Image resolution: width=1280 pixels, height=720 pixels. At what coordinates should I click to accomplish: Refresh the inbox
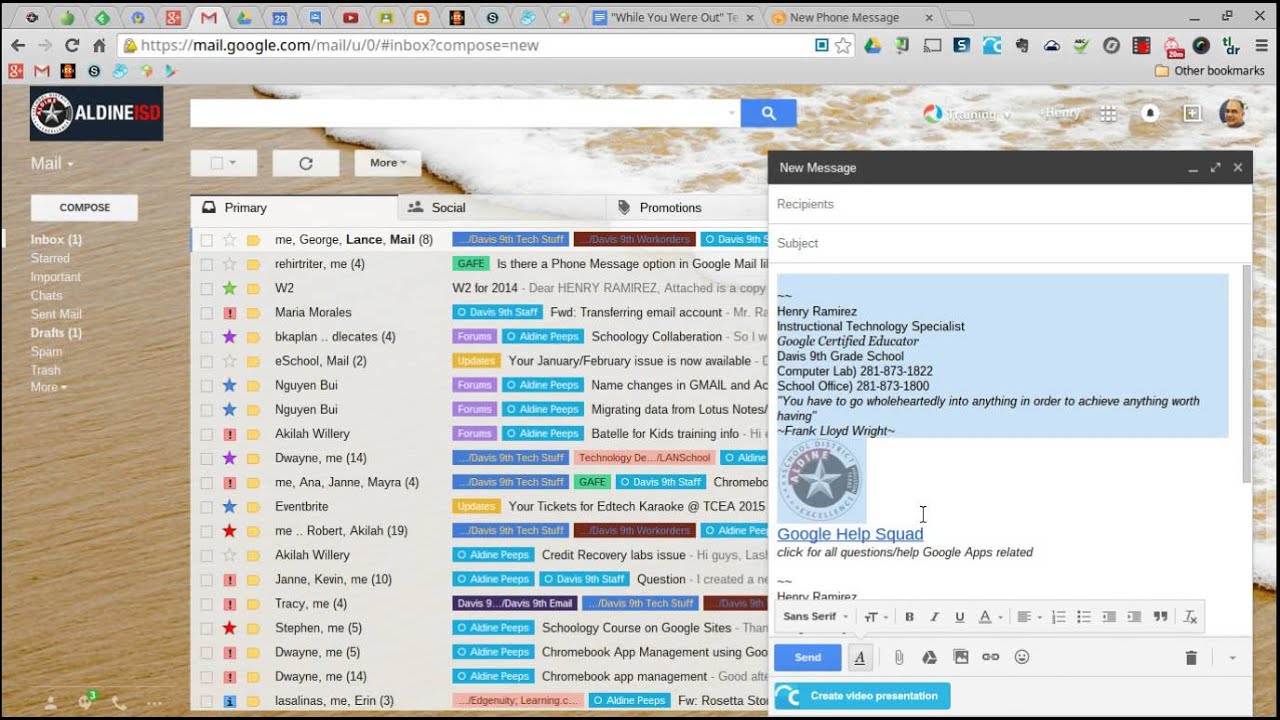click(x=306, y=163)
